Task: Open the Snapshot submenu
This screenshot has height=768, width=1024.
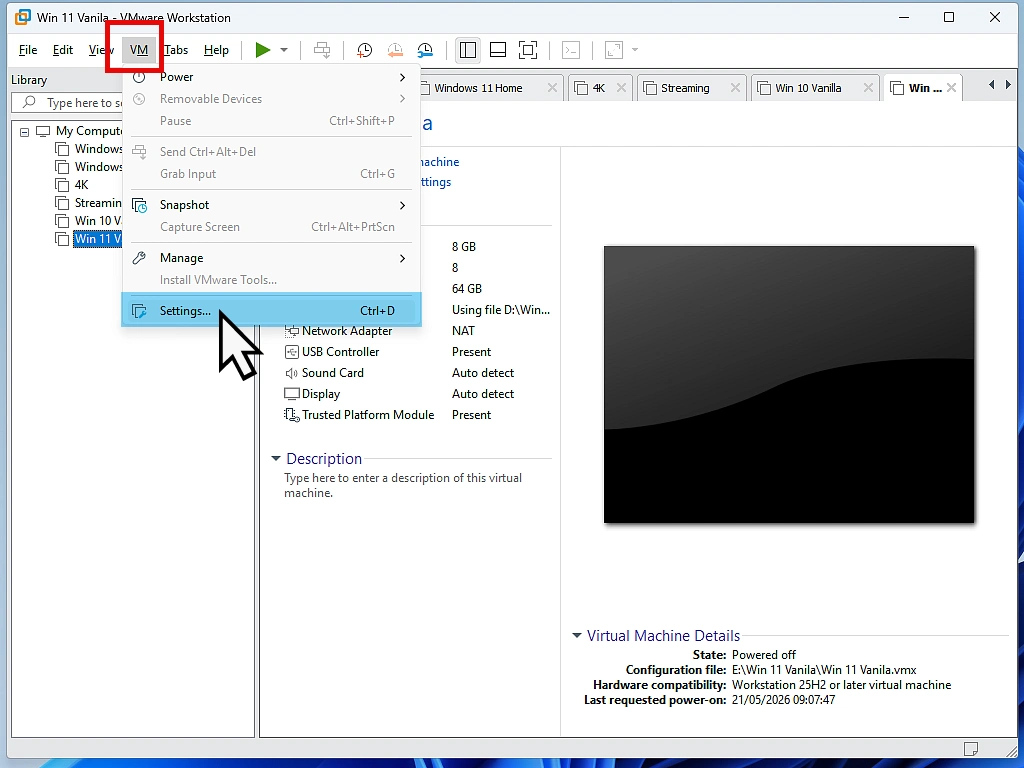Action: 271,205
